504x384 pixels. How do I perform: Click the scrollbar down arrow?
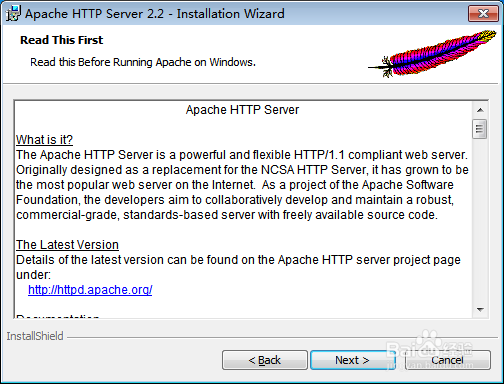480,310
